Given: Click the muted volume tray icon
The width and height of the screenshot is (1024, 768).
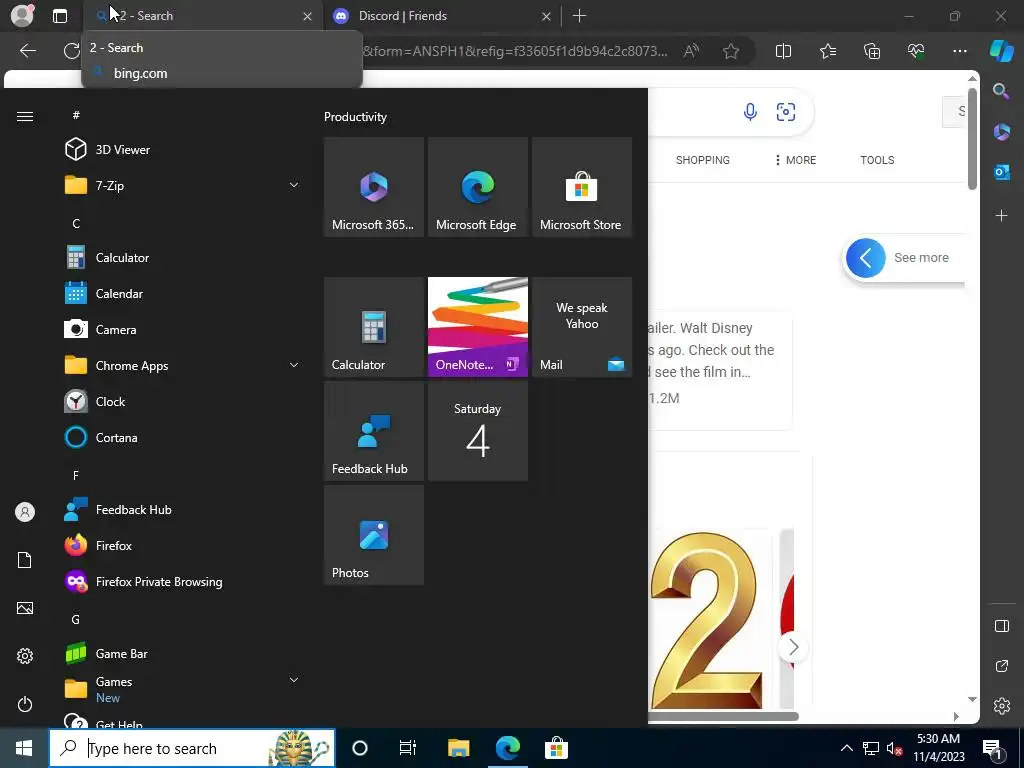Looking at the screenshot, I should click(895, 749).
